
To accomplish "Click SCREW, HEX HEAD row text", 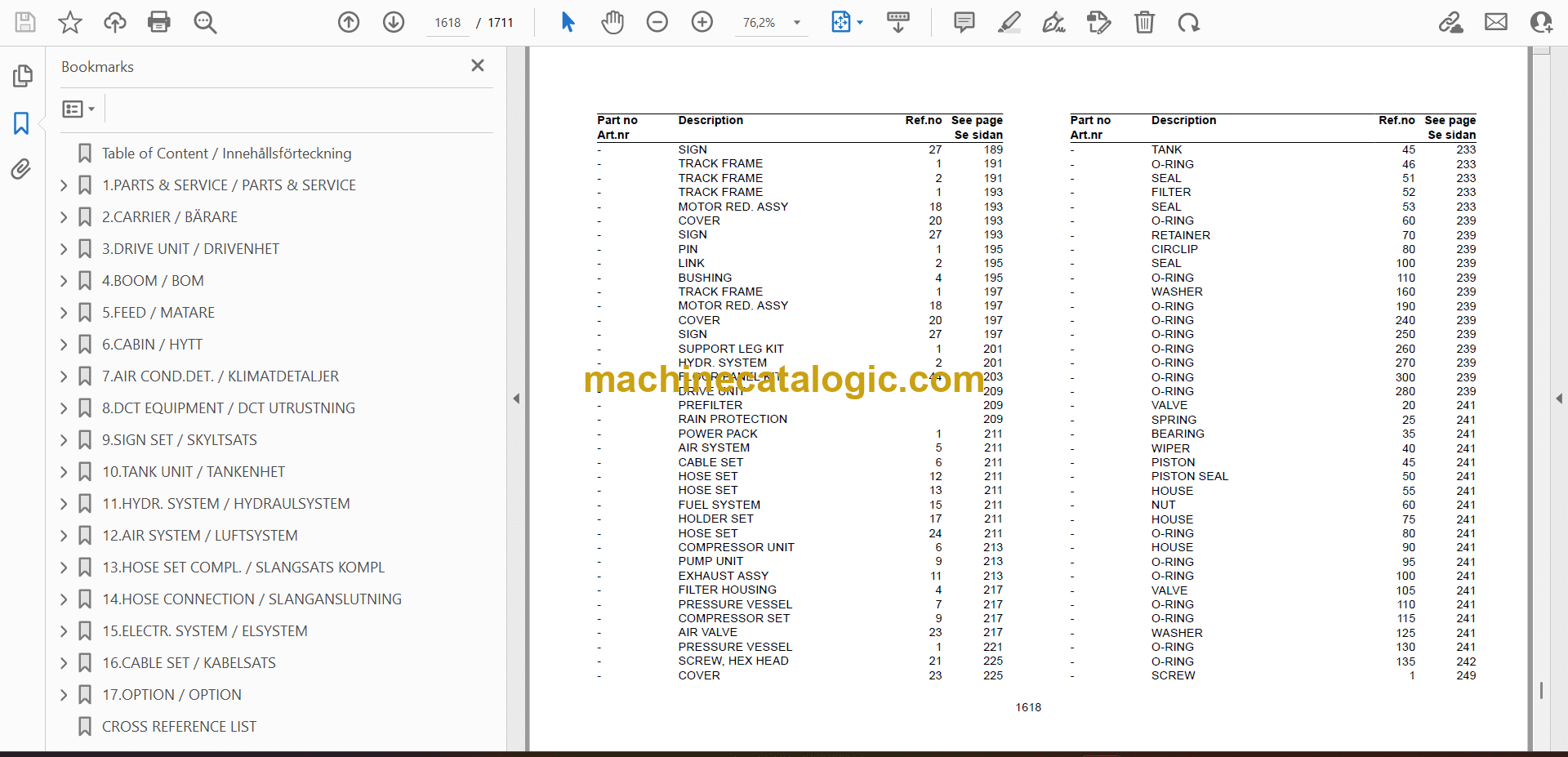I will 733,661.
